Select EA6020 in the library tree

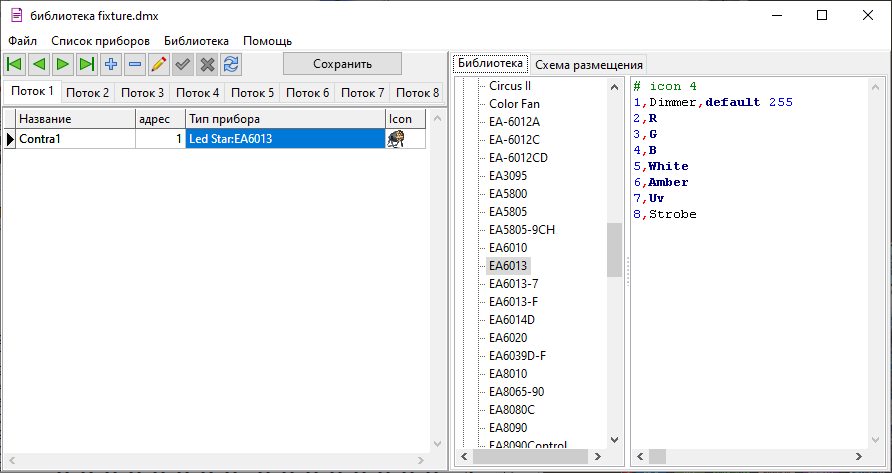tap(508, 338)
